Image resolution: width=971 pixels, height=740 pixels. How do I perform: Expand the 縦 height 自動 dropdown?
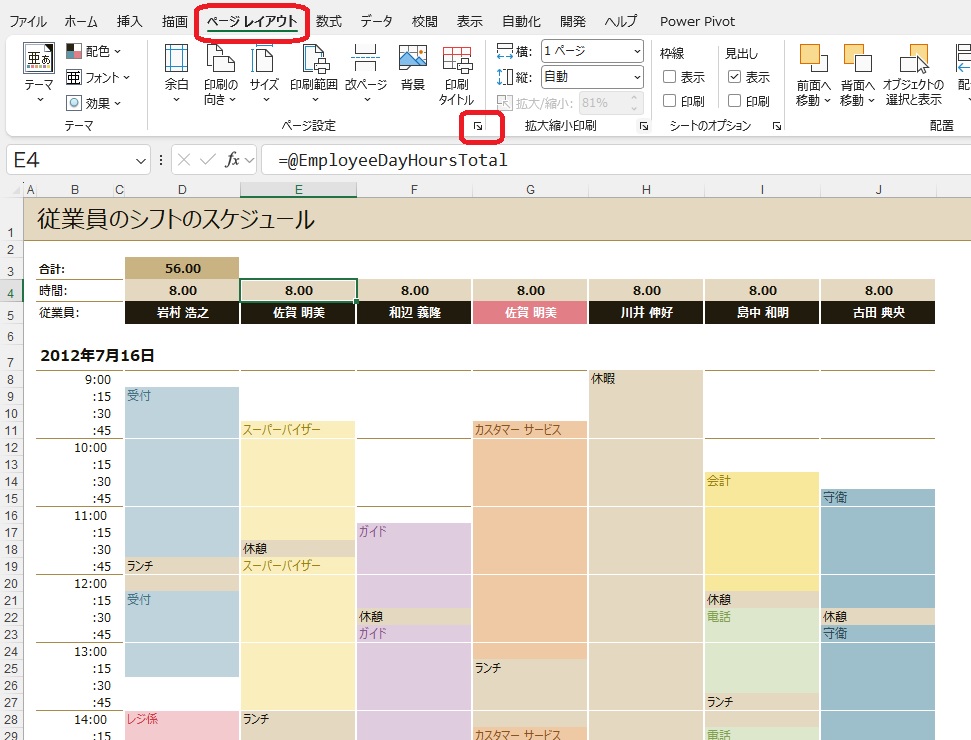point(637,77)
